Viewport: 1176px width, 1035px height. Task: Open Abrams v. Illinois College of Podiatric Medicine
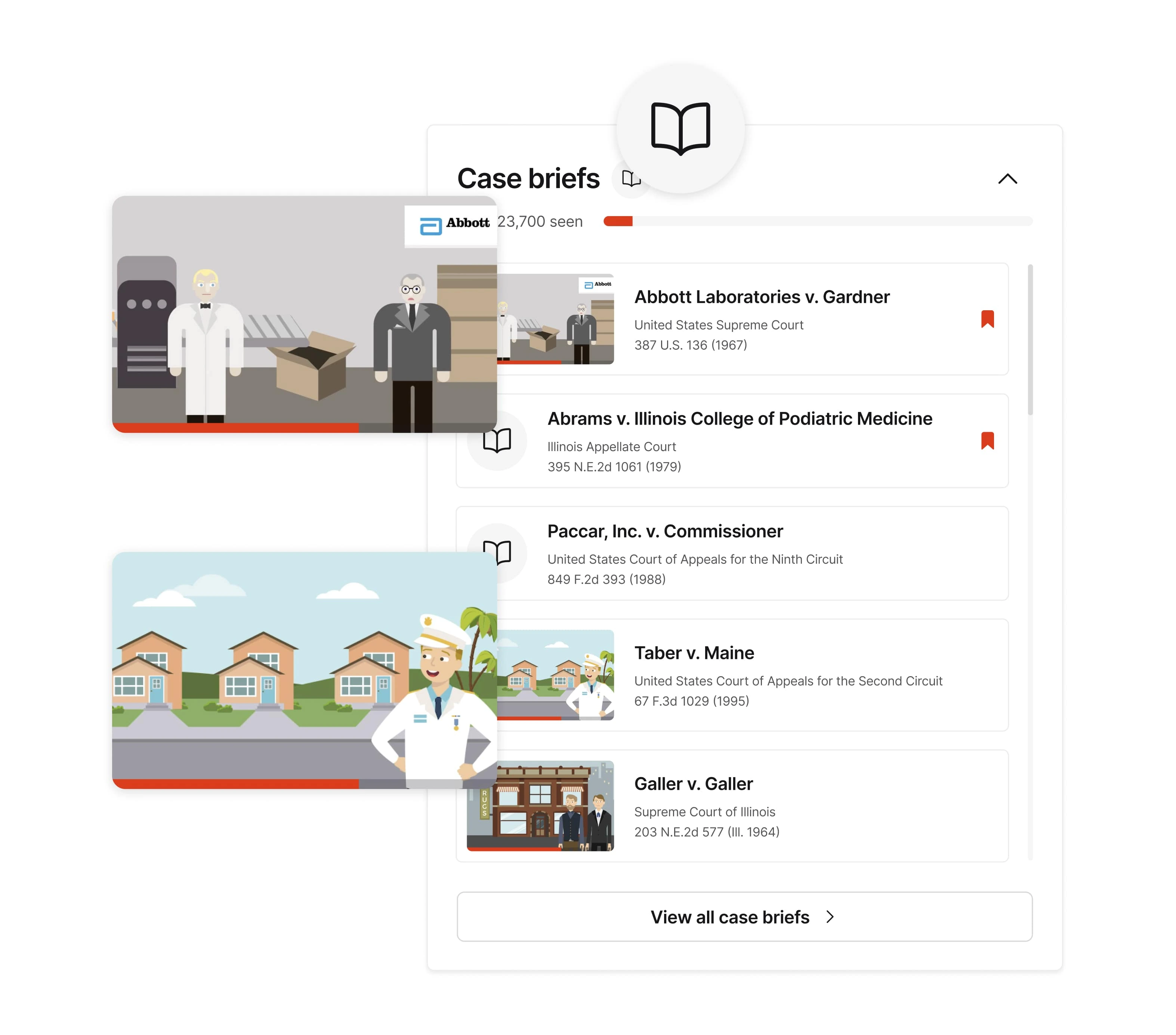point(739,419)
